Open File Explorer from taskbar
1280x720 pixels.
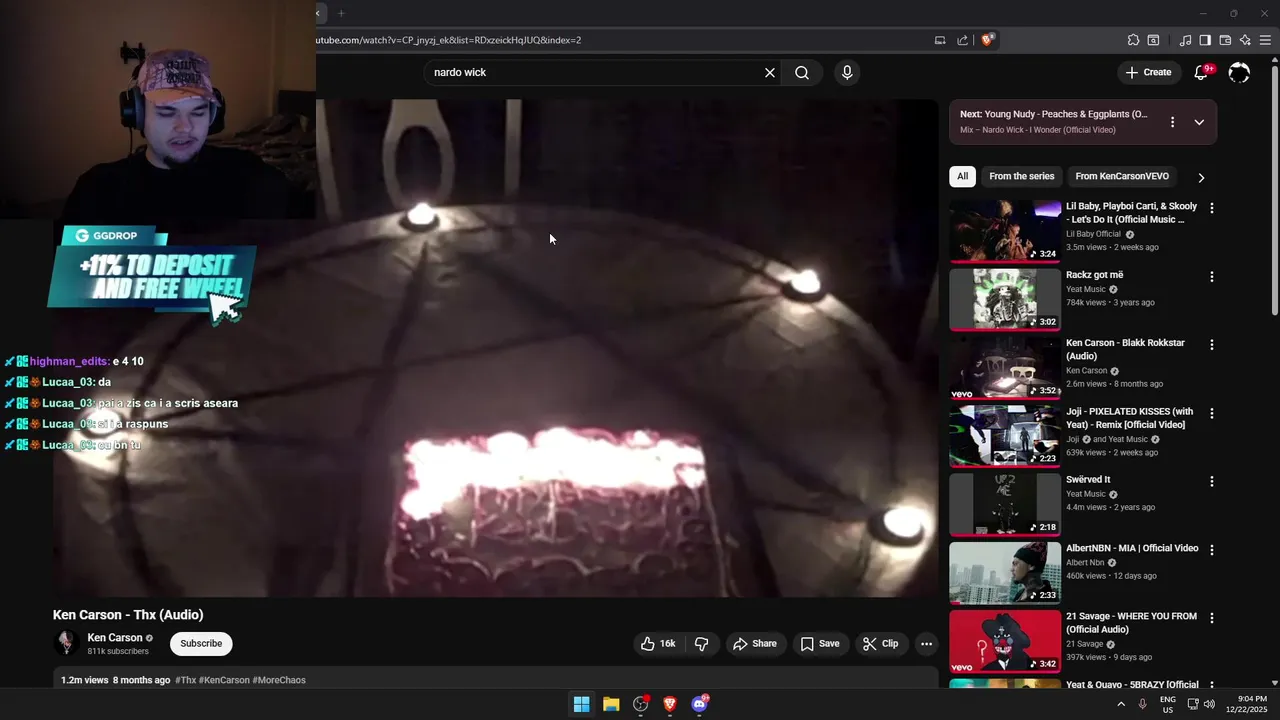coord(611,704)
